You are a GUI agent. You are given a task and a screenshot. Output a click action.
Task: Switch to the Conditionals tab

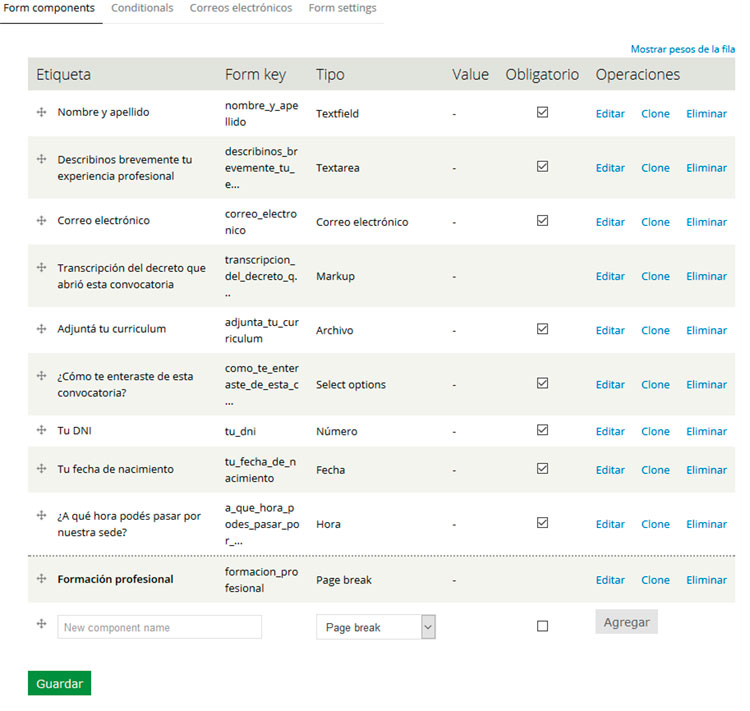pos(142,8)
